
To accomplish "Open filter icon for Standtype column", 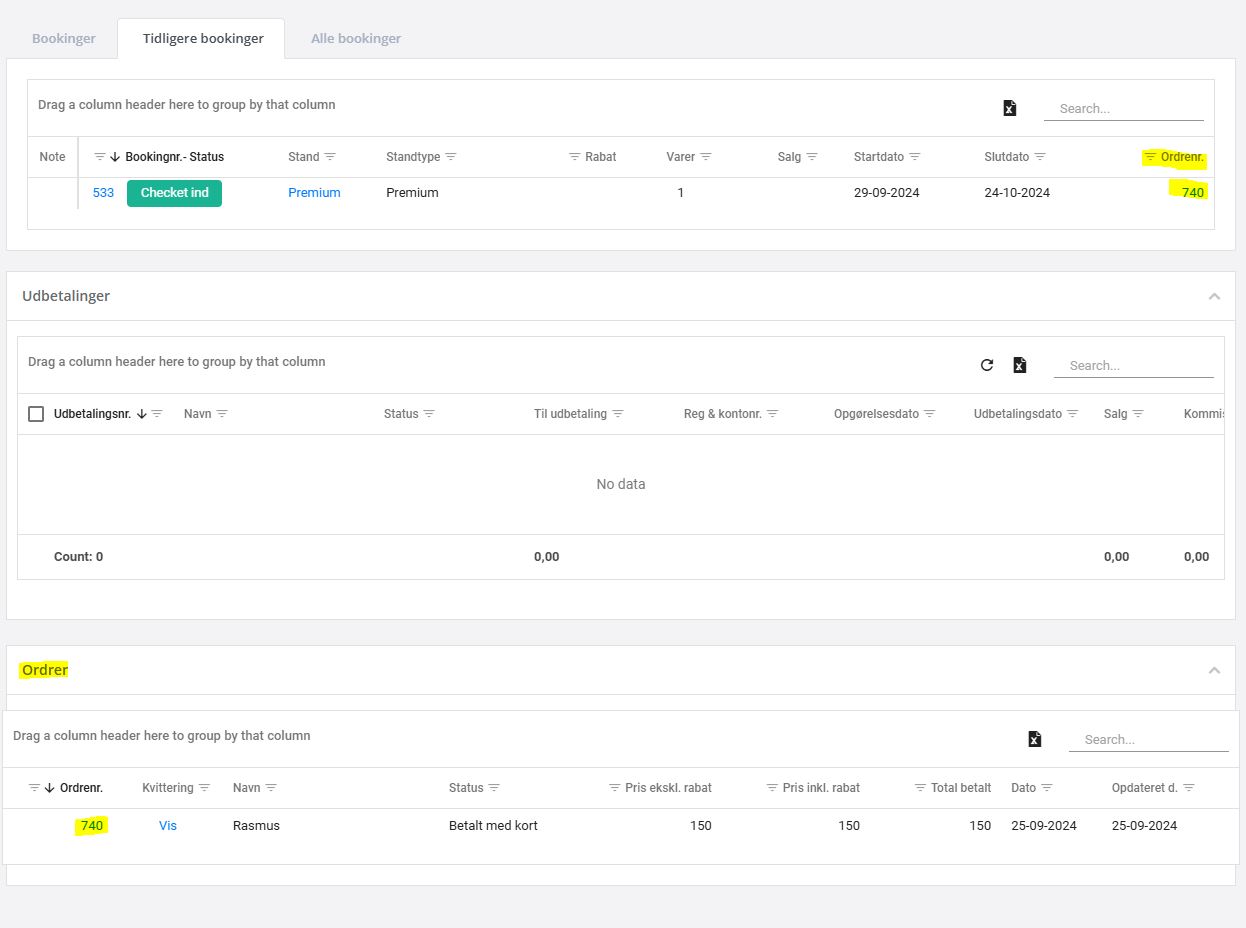I will click(451, 157).
